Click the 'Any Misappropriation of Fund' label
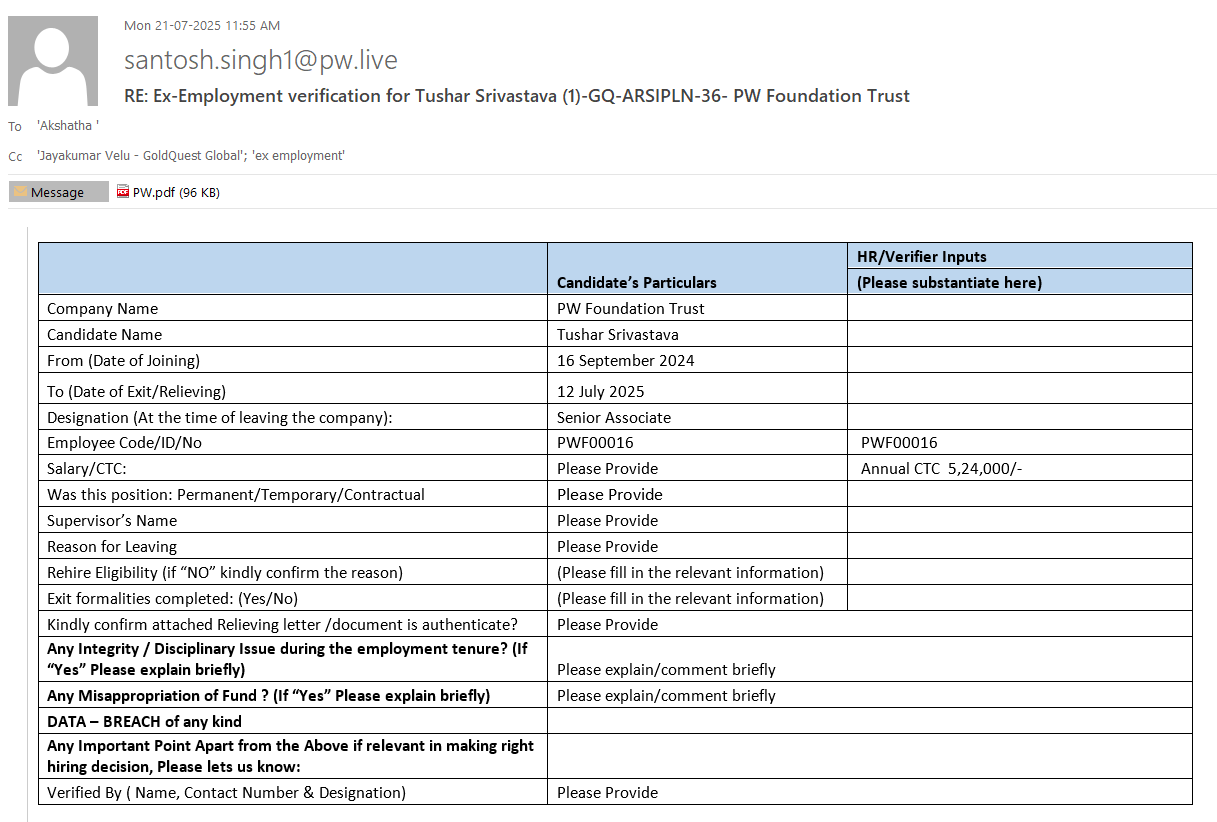 (x=269, y=695)
